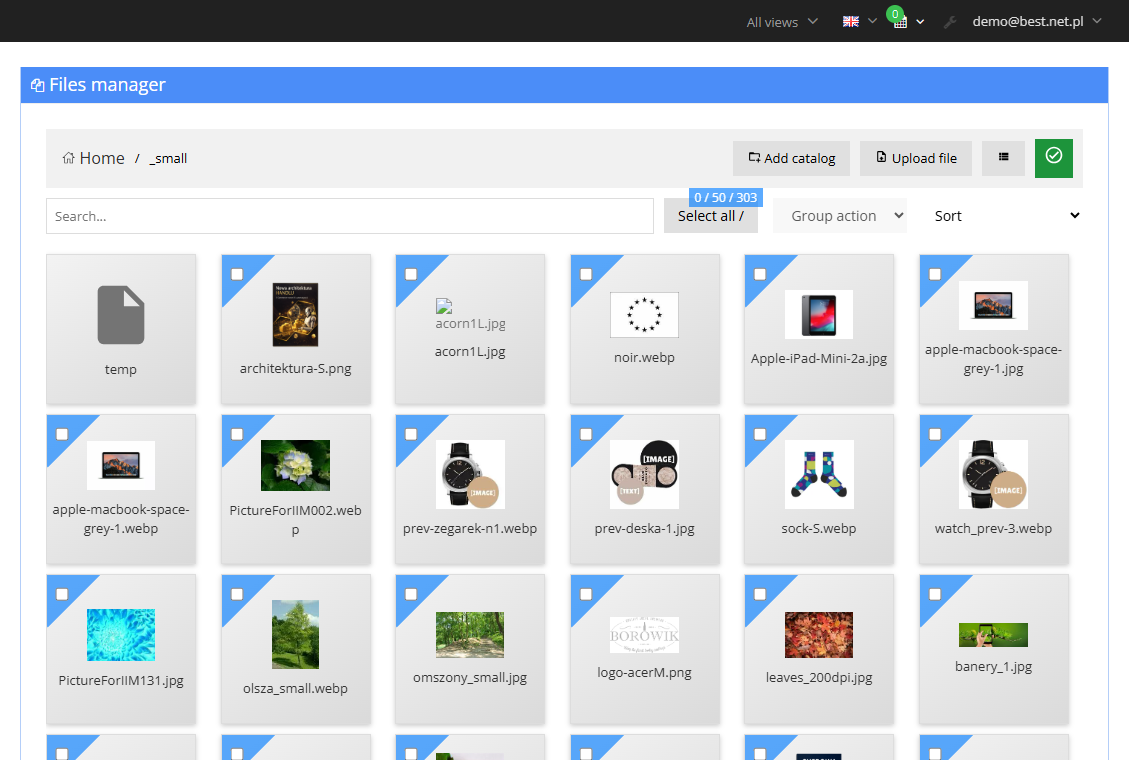Open logo-acerM.png Borowik thumbnail
The image size is (1129, 760).
point(644,635)
